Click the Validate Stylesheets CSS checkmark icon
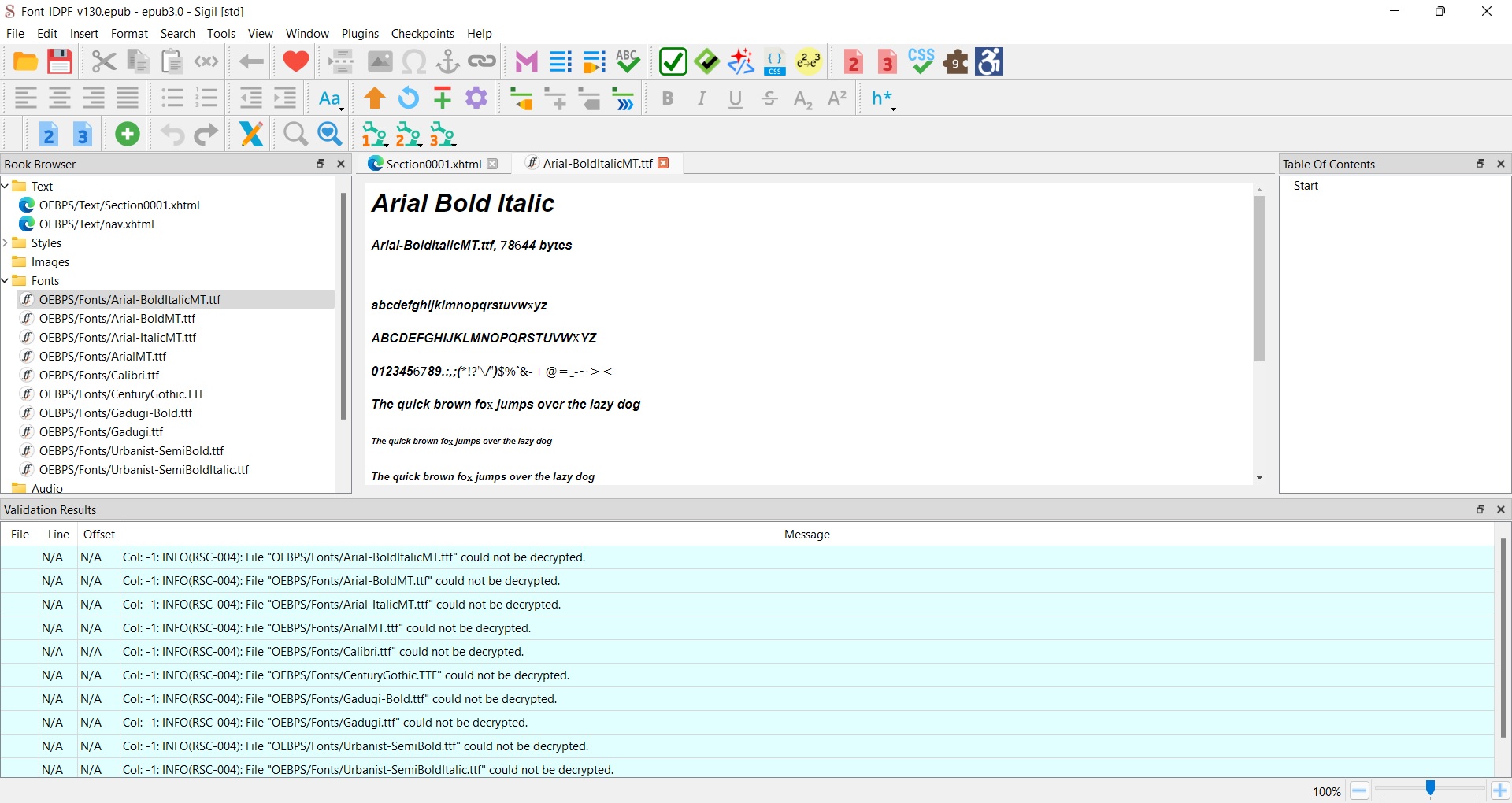The image size is (1512, 803). click(921, 61)
